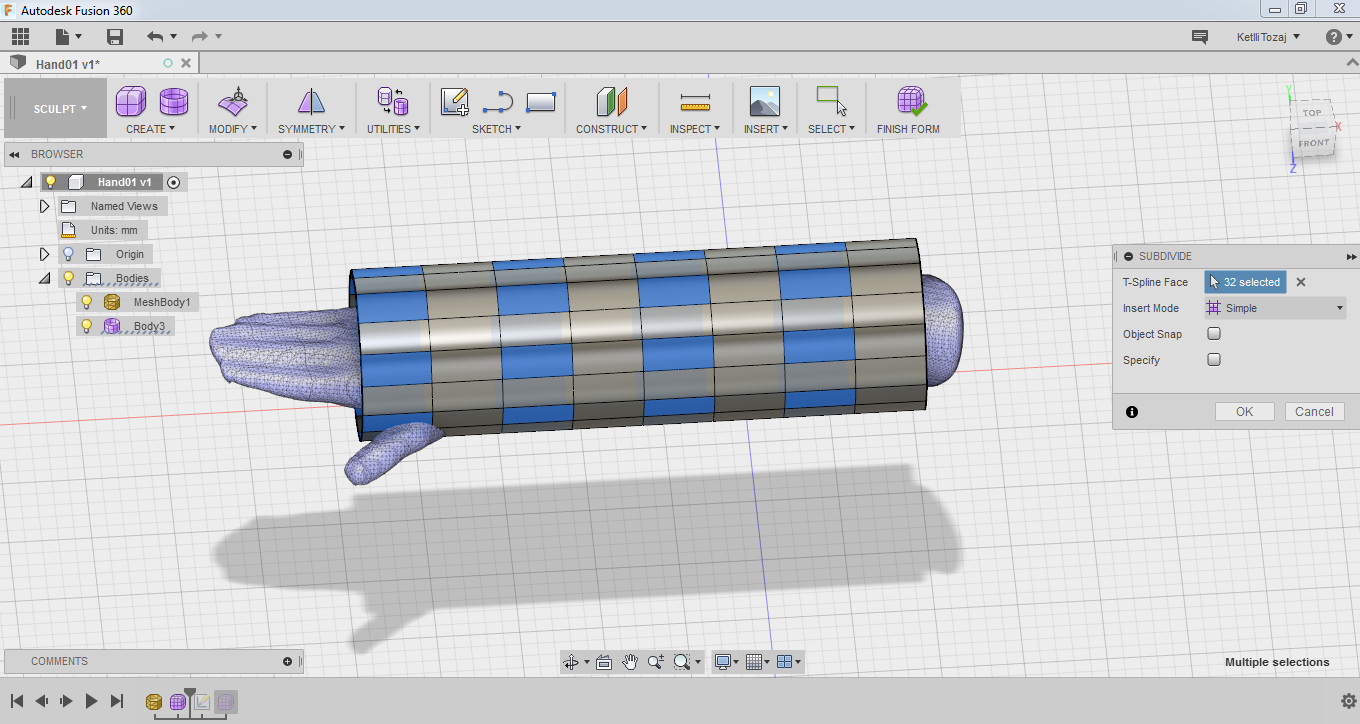The width and height of the screenshot is (1360, 724).
Task: Open the File menu dropdown
Action: tap(68, 37)
